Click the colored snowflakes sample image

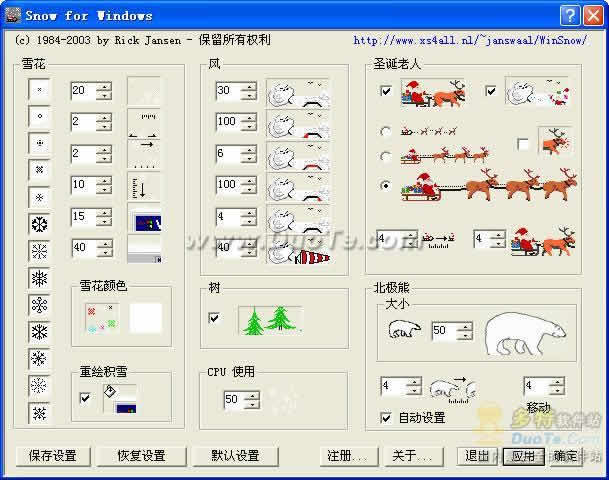[102, 318]
